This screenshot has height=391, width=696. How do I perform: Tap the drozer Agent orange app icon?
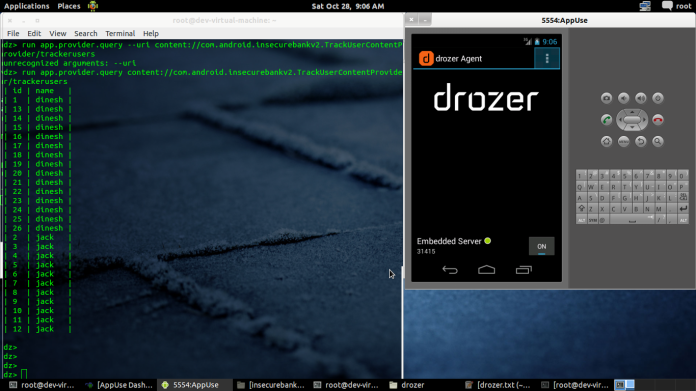click(x=426, y=59)
